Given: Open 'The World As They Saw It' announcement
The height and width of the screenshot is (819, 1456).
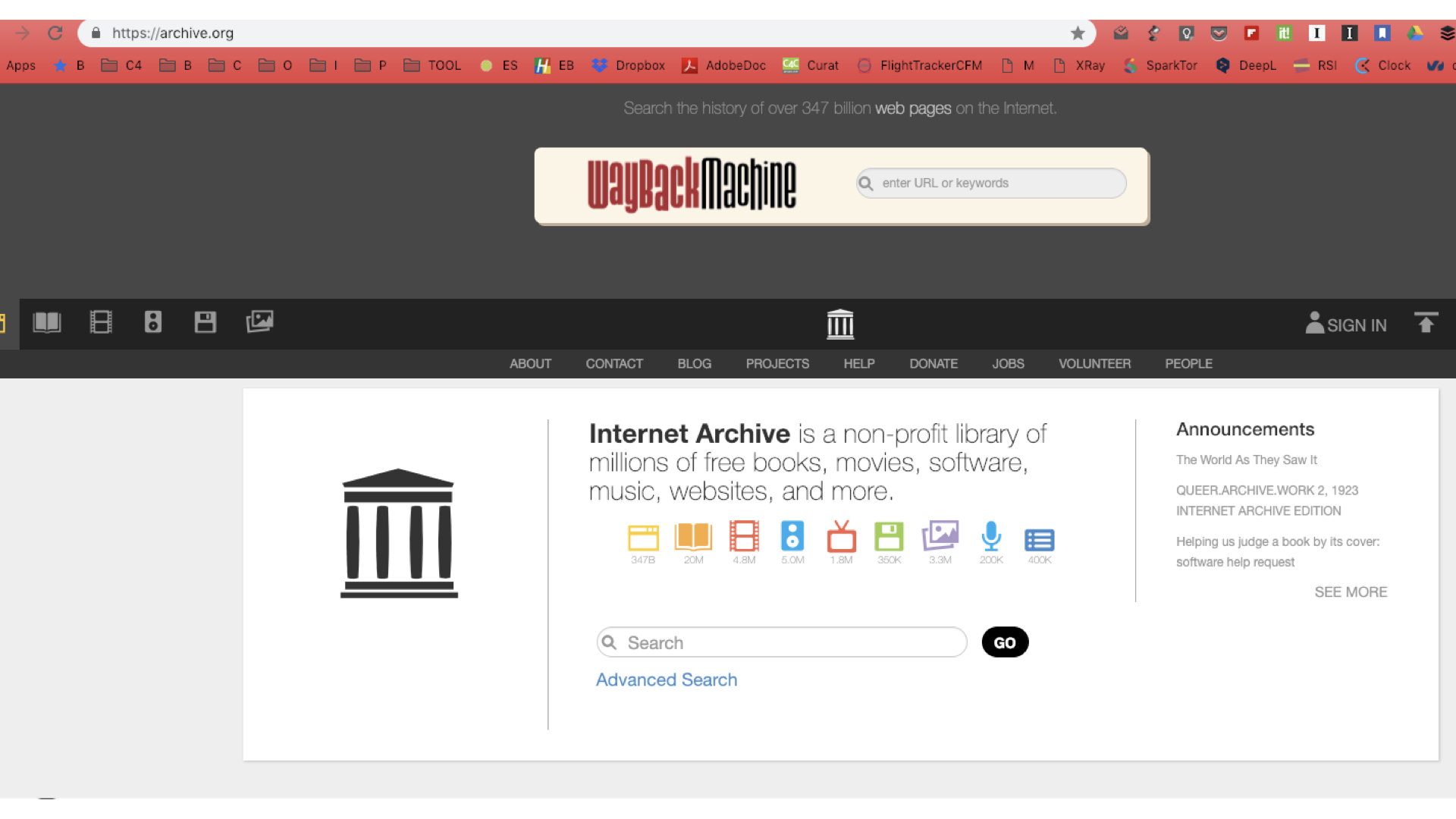Looking at the screenshot, I should pyautogui.click(x=1247, y=460).
